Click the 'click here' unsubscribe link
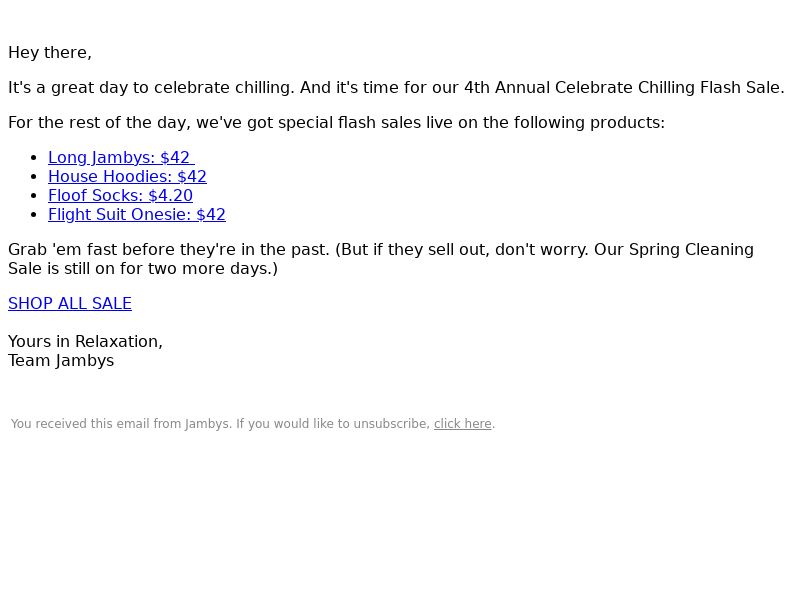Screen dimensions: 800x600 click(463, 424)
